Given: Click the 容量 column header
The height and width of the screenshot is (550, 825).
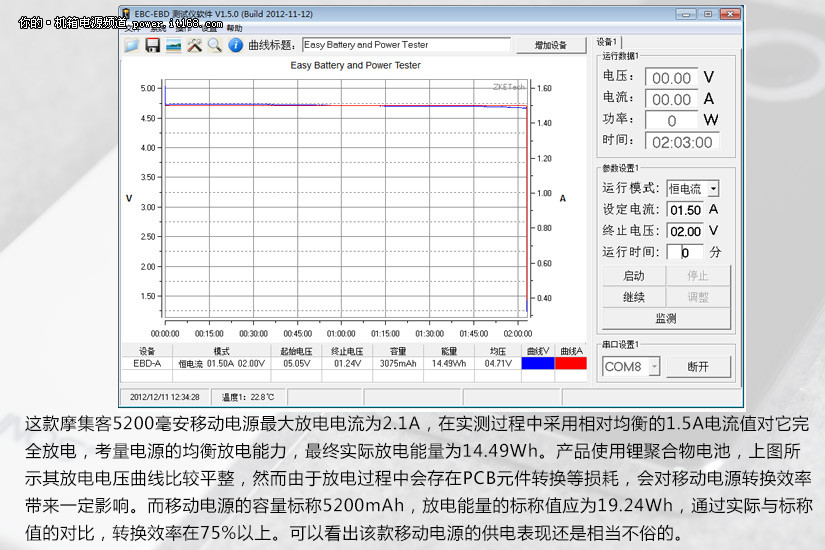Looking at the screenshot, I should coord(398,351).
